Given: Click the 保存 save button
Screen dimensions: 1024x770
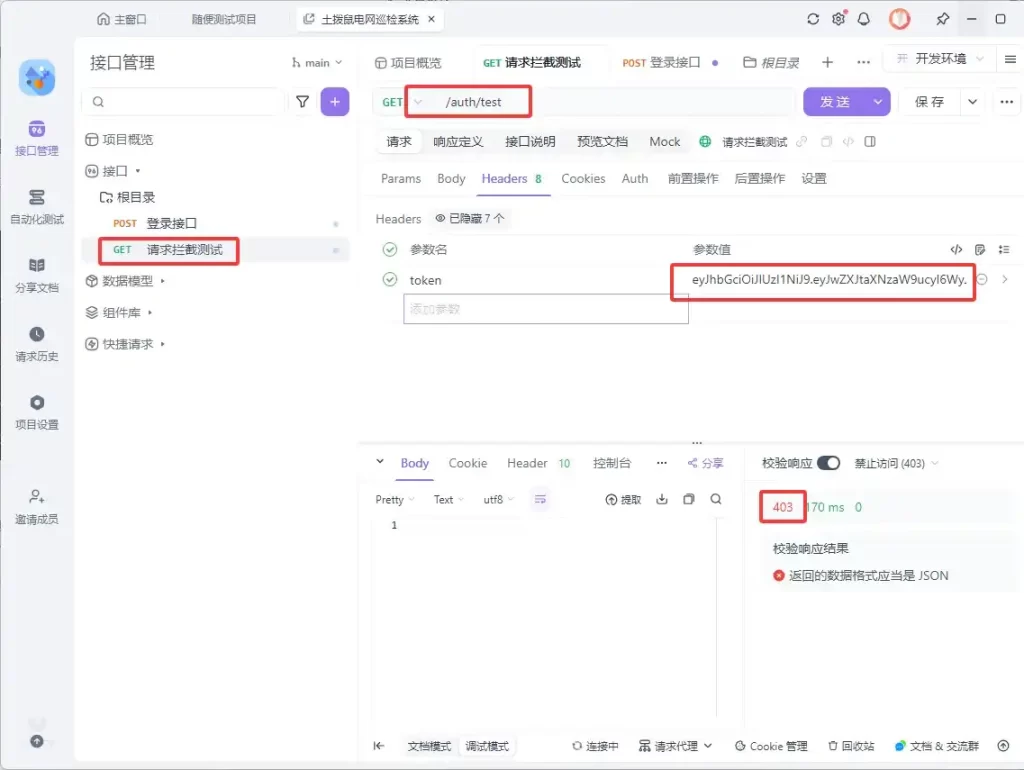Looking at the screenshot, I should pos(929,102).
